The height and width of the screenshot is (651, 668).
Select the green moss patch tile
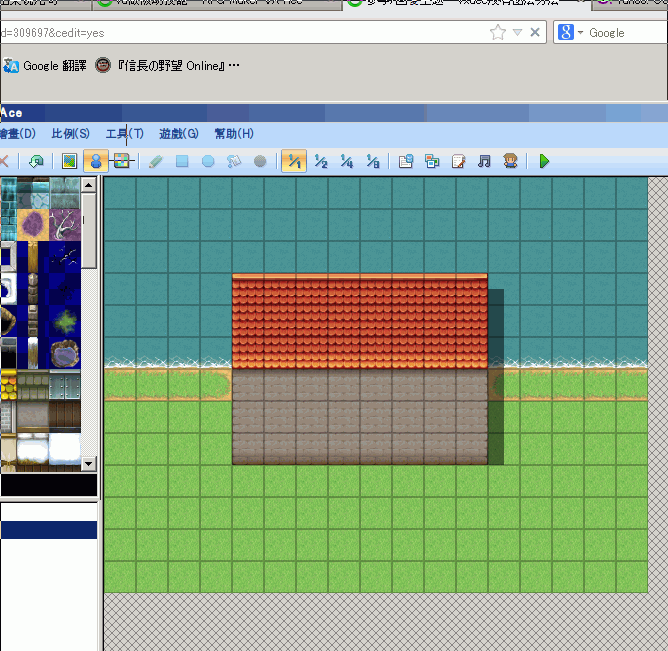click(x=65, y=321)
